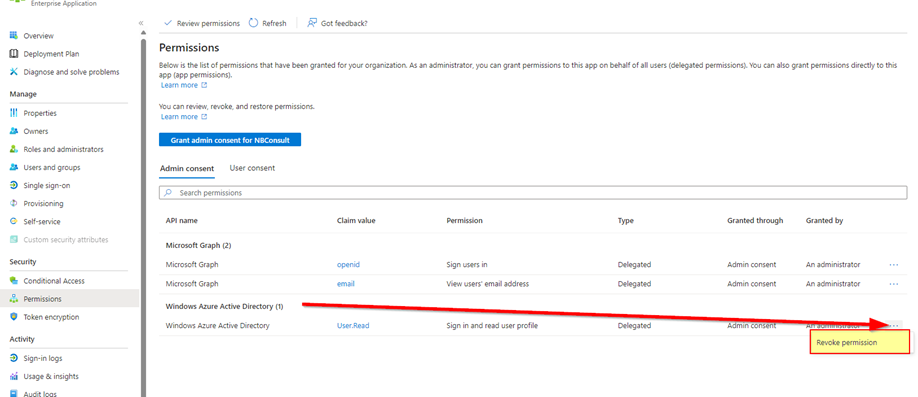Click Windows Azure Active Directory (1) group header

[x=225, y=306]
